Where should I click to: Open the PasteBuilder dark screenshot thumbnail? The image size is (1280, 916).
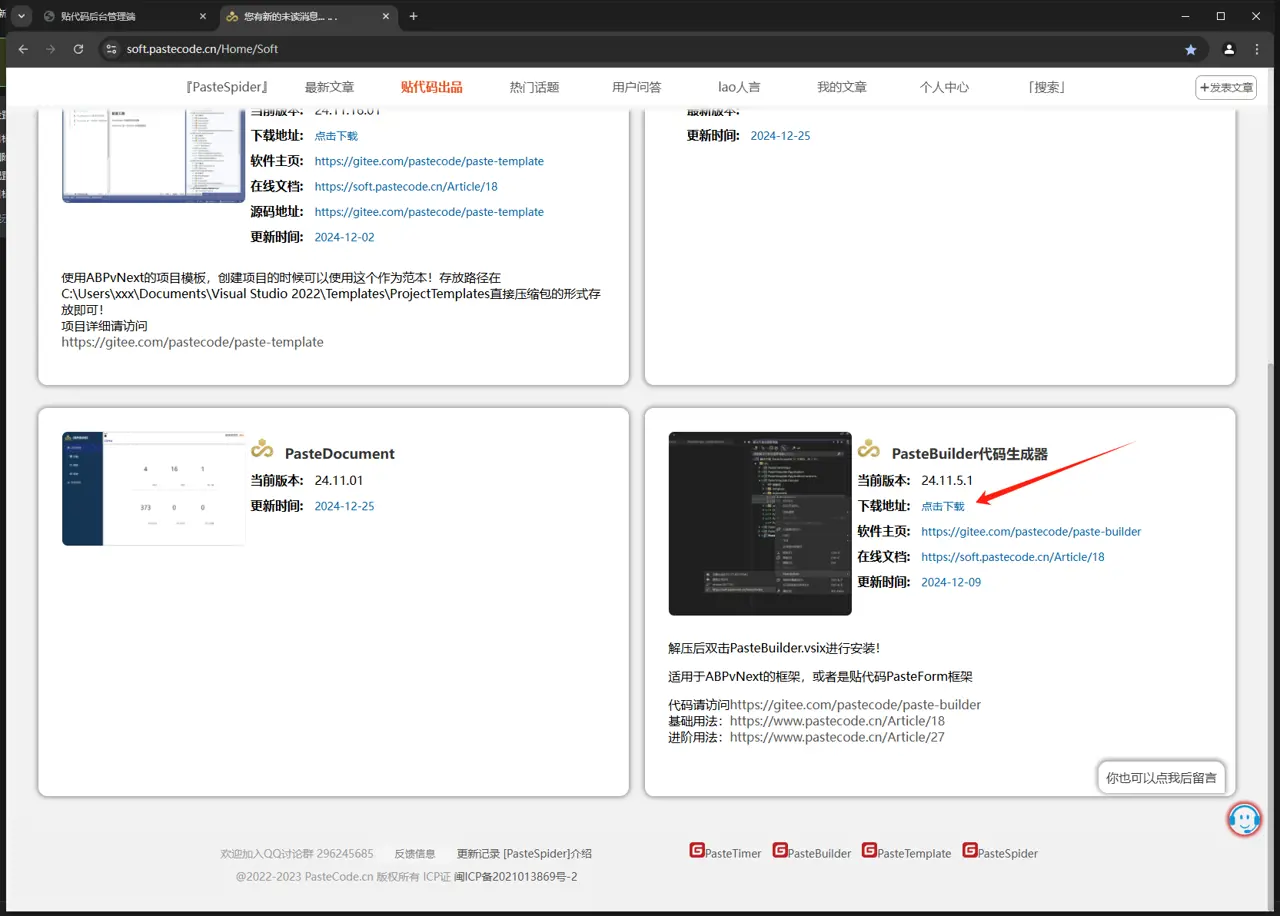pos(760,524)
